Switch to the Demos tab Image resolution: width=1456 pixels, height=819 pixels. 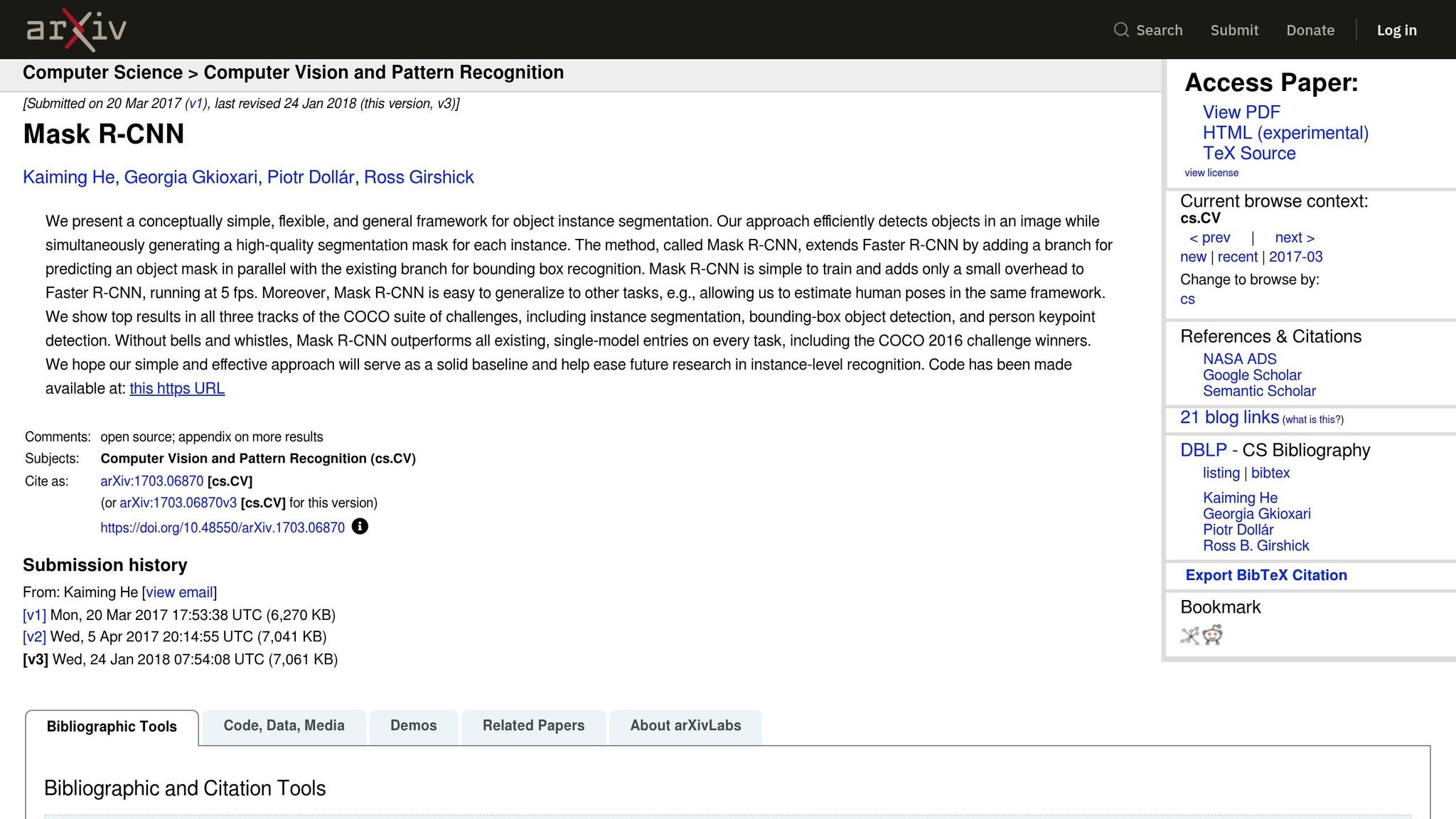[413, 726]
